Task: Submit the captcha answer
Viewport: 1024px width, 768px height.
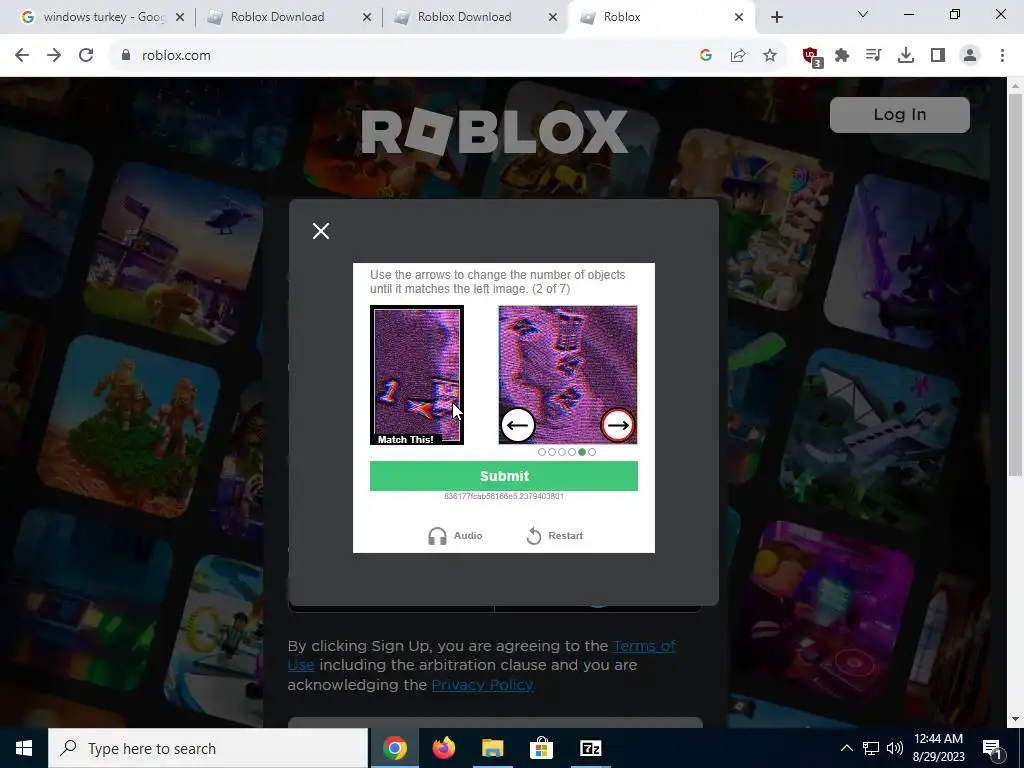Action: tap(504, 476)
